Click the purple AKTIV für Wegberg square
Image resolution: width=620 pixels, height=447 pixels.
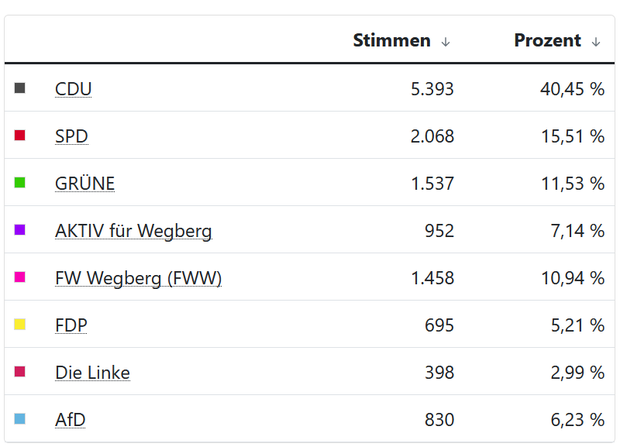(20, 230)
